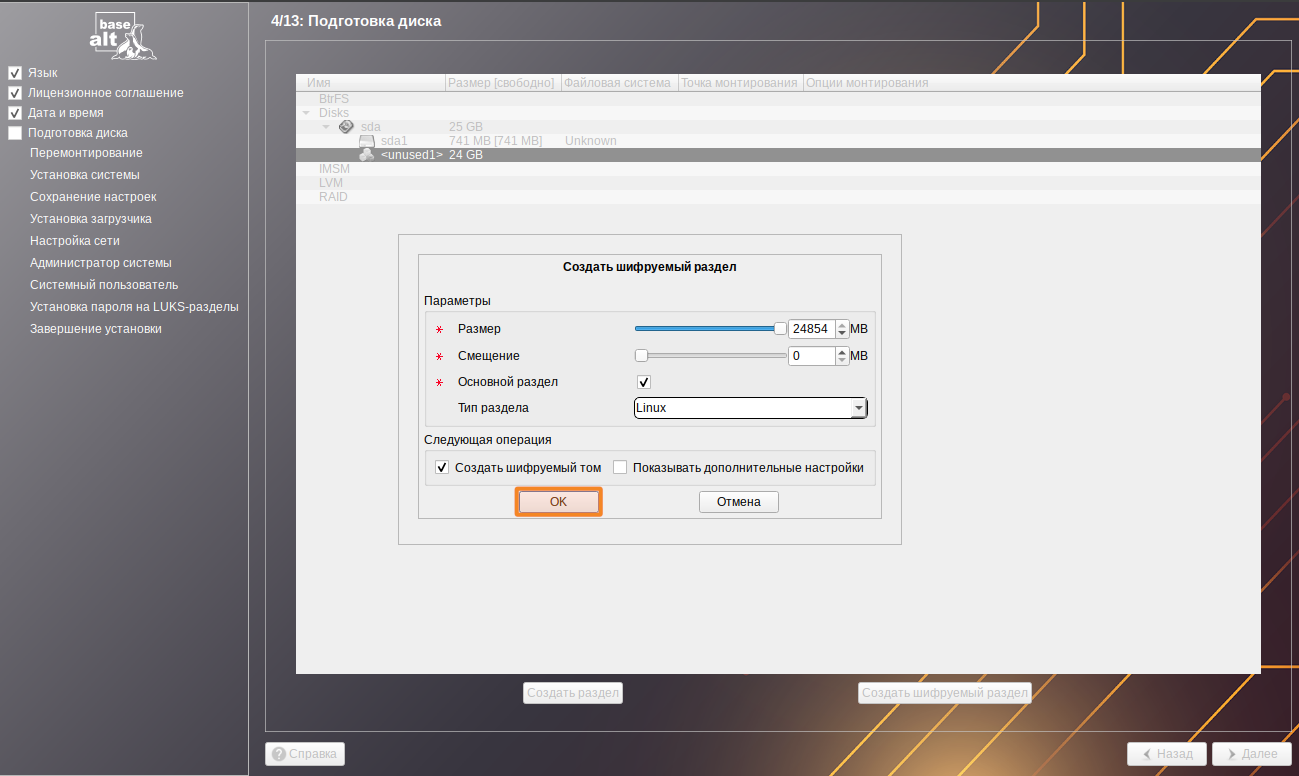Increase size value with up arrow
Viewport: 1299px width, 776px height.
click(x=842, y=325)
